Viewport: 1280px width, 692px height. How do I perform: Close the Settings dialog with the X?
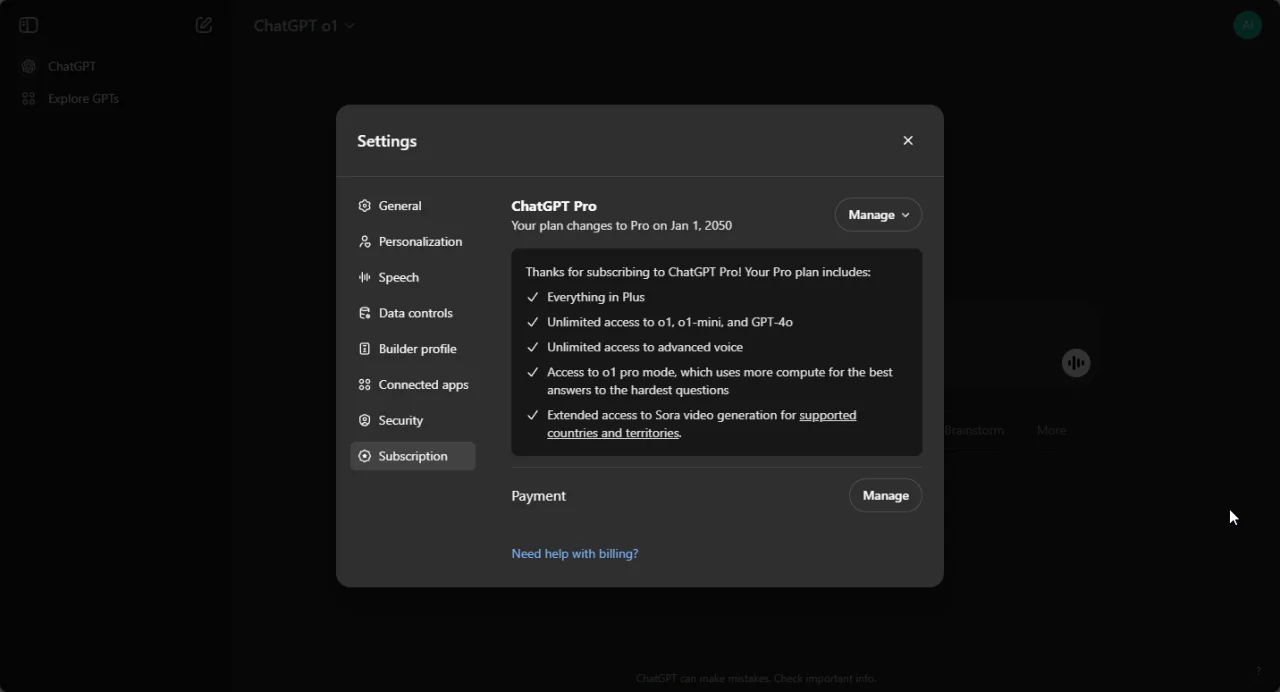tap(908, 141)
